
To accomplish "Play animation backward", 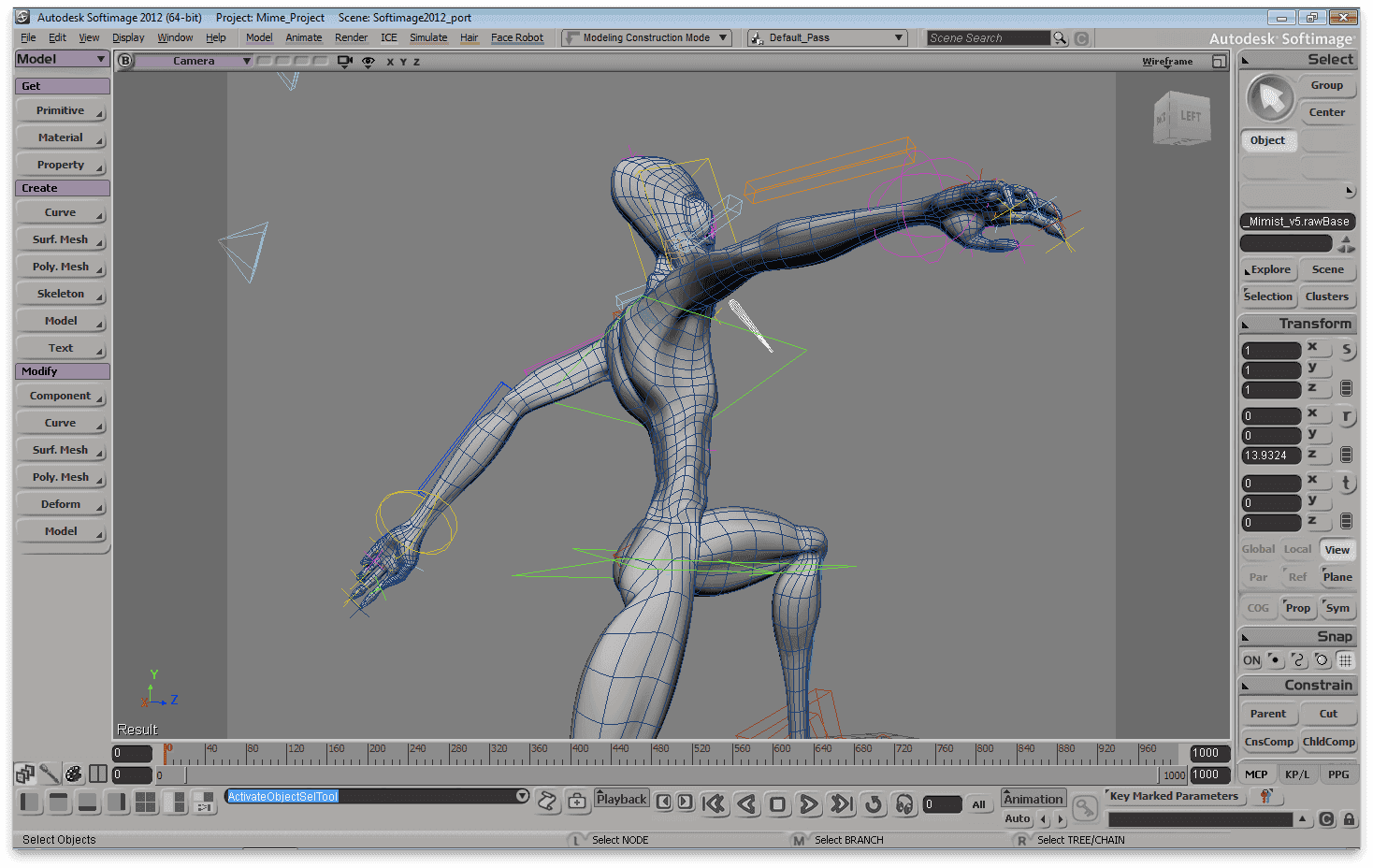I will [746, 804].
